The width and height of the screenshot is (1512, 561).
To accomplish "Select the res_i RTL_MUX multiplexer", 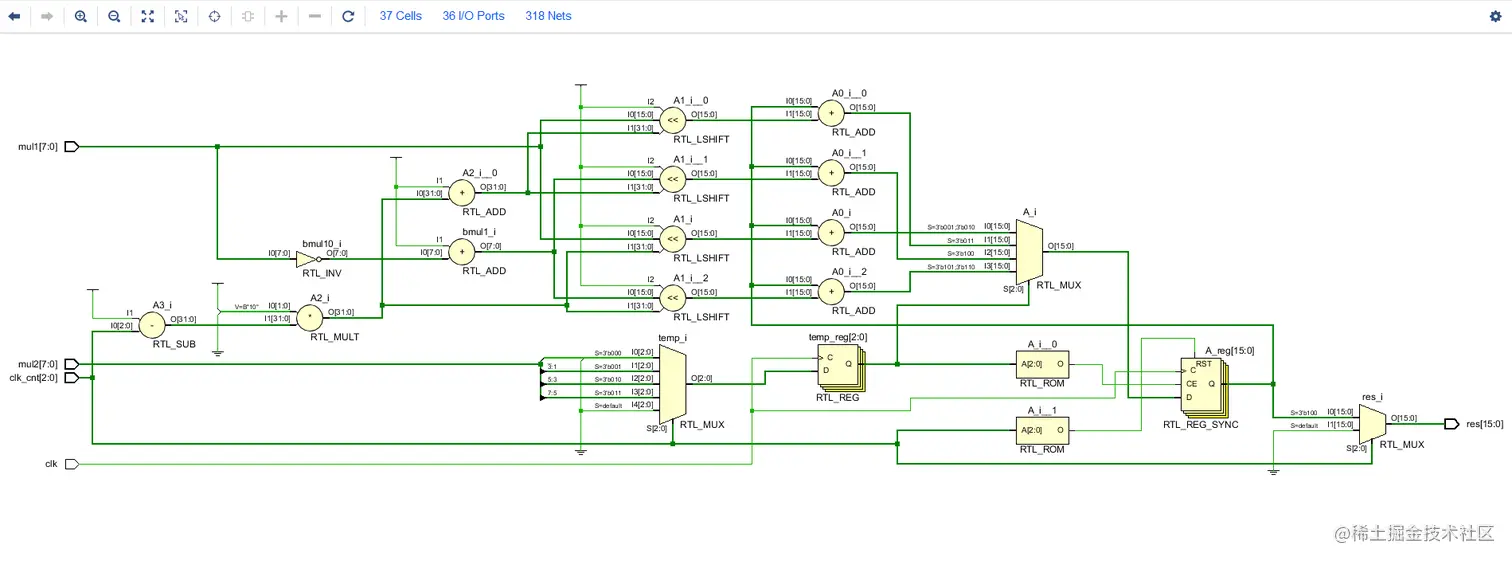I will click(x=1372, y=424).
